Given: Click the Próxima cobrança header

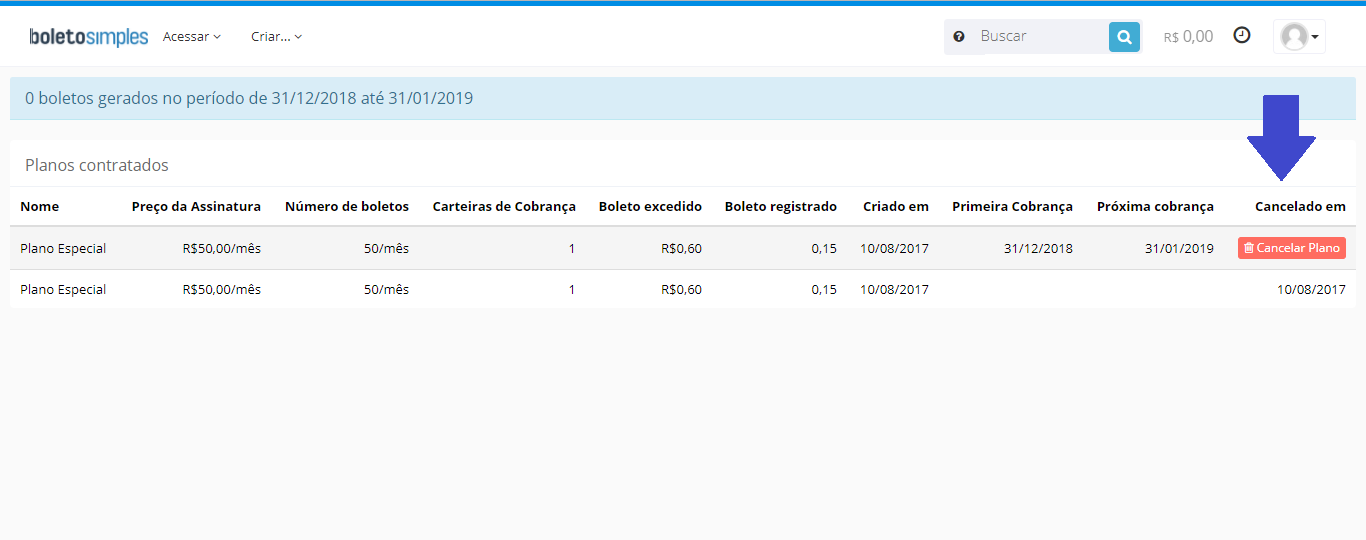Looking at the screenshot, I should [1155, 207].
